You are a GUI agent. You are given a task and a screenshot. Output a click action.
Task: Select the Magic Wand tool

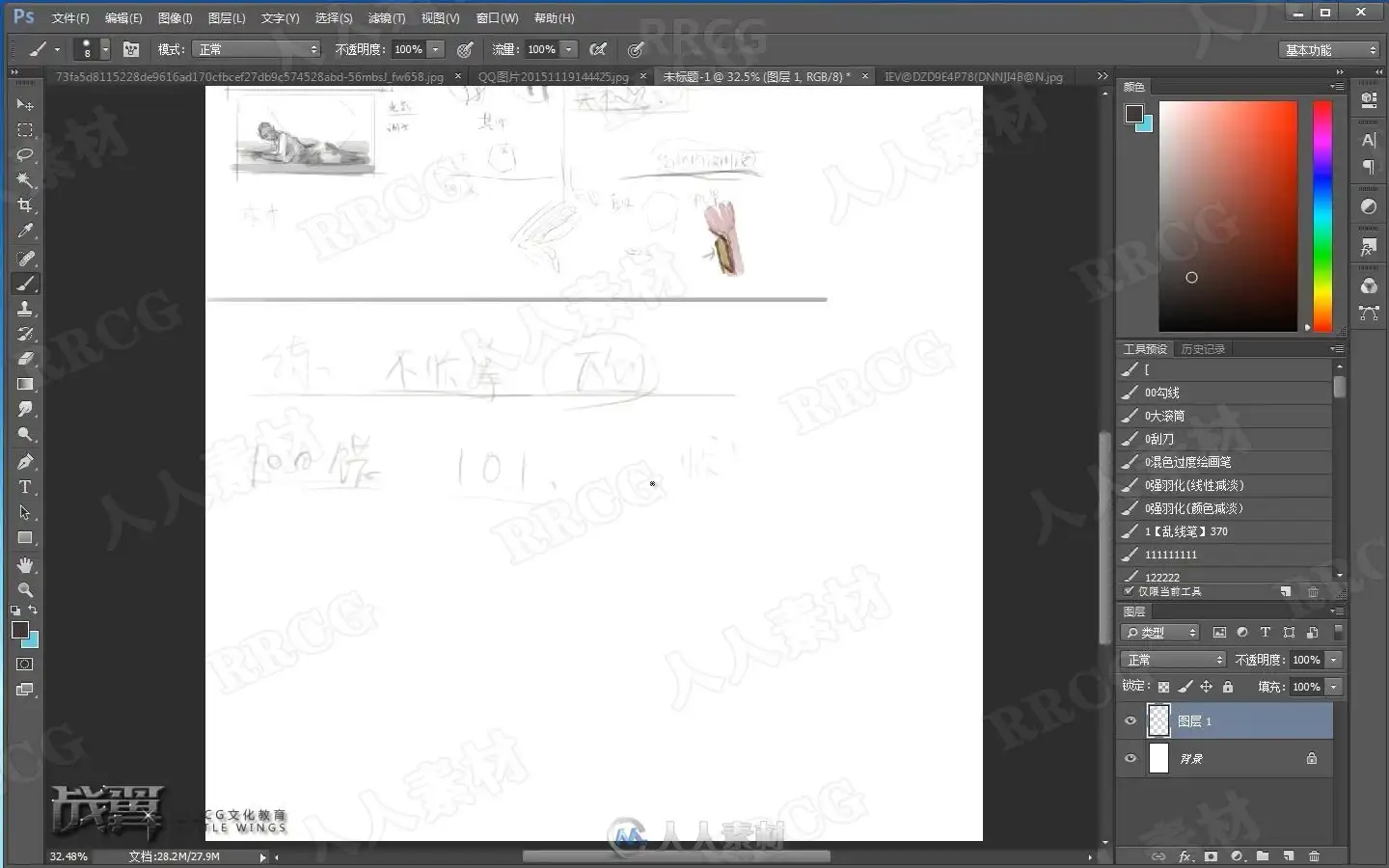(25, 179)
